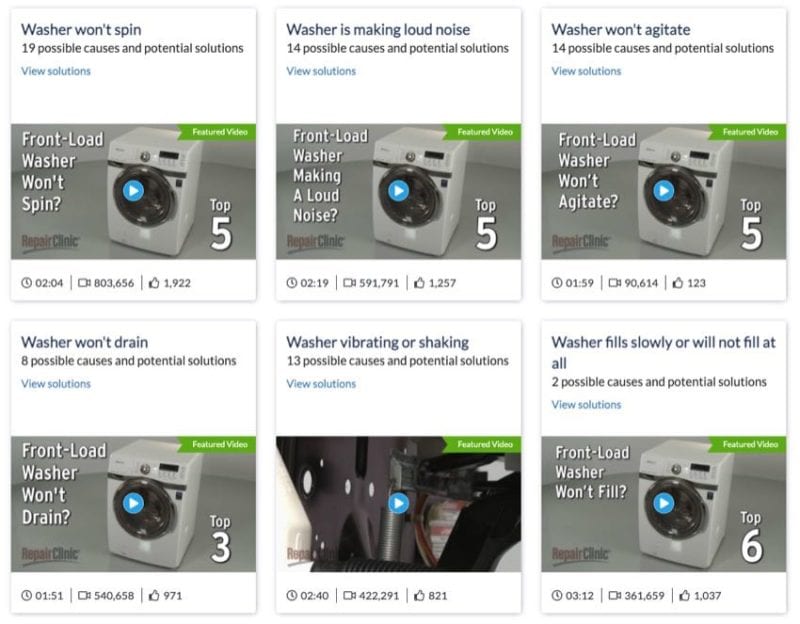Open View solutions for Washer won't drain
The image size is (800, 624).
56,384
